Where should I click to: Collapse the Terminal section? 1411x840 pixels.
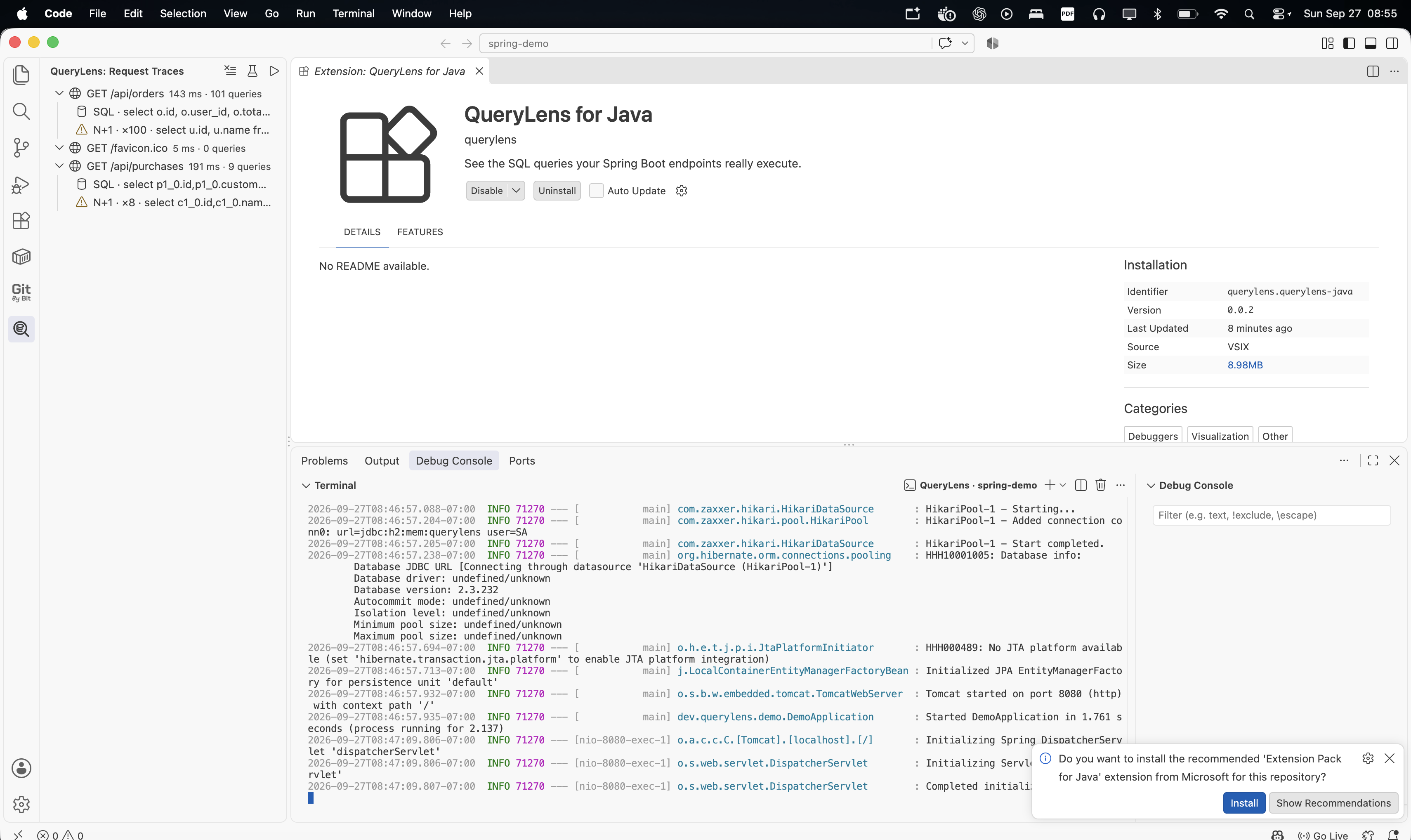point(306,486)
